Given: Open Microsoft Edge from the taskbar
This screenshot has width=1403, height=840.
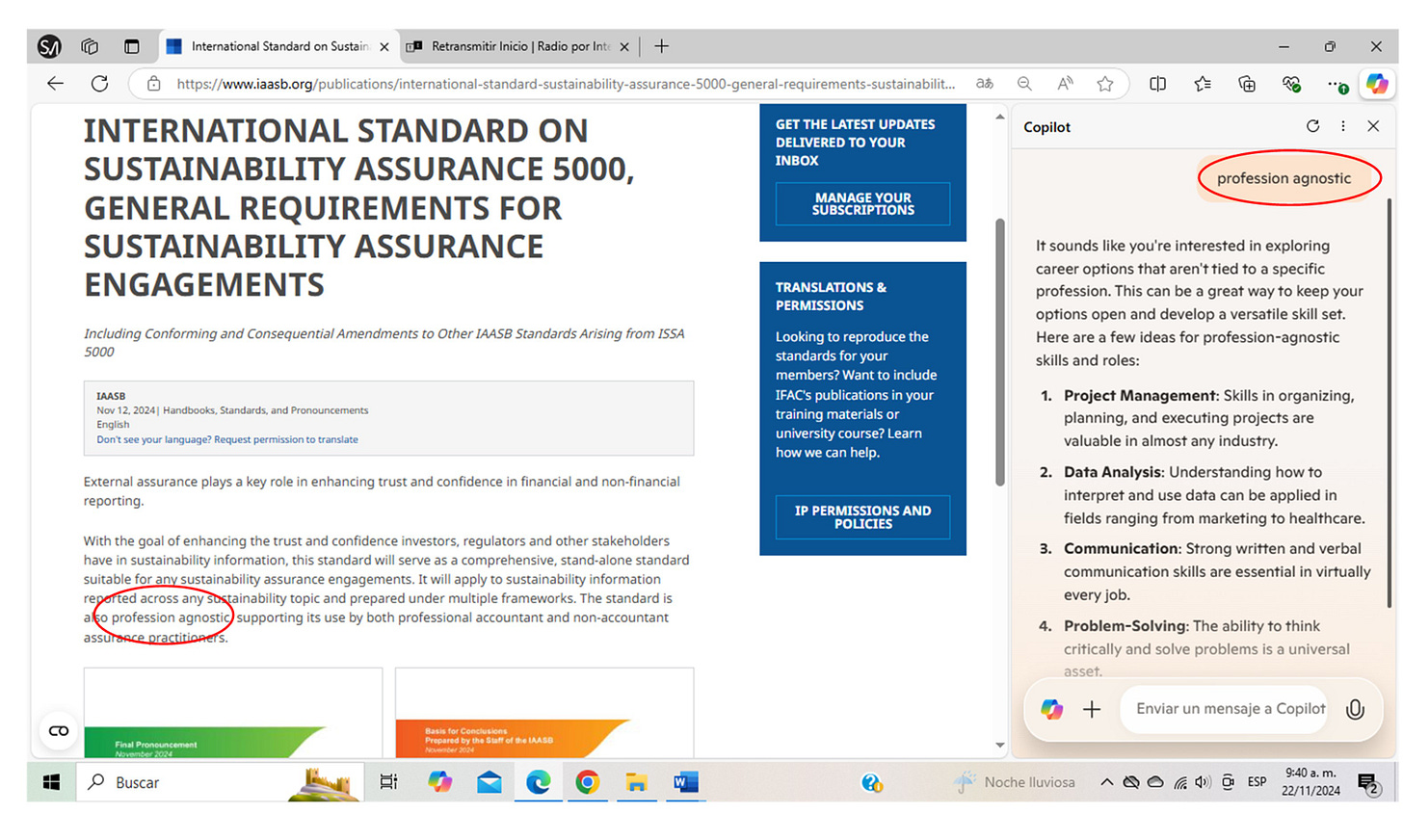Looking at the screenshot, I should pos(539,782).
